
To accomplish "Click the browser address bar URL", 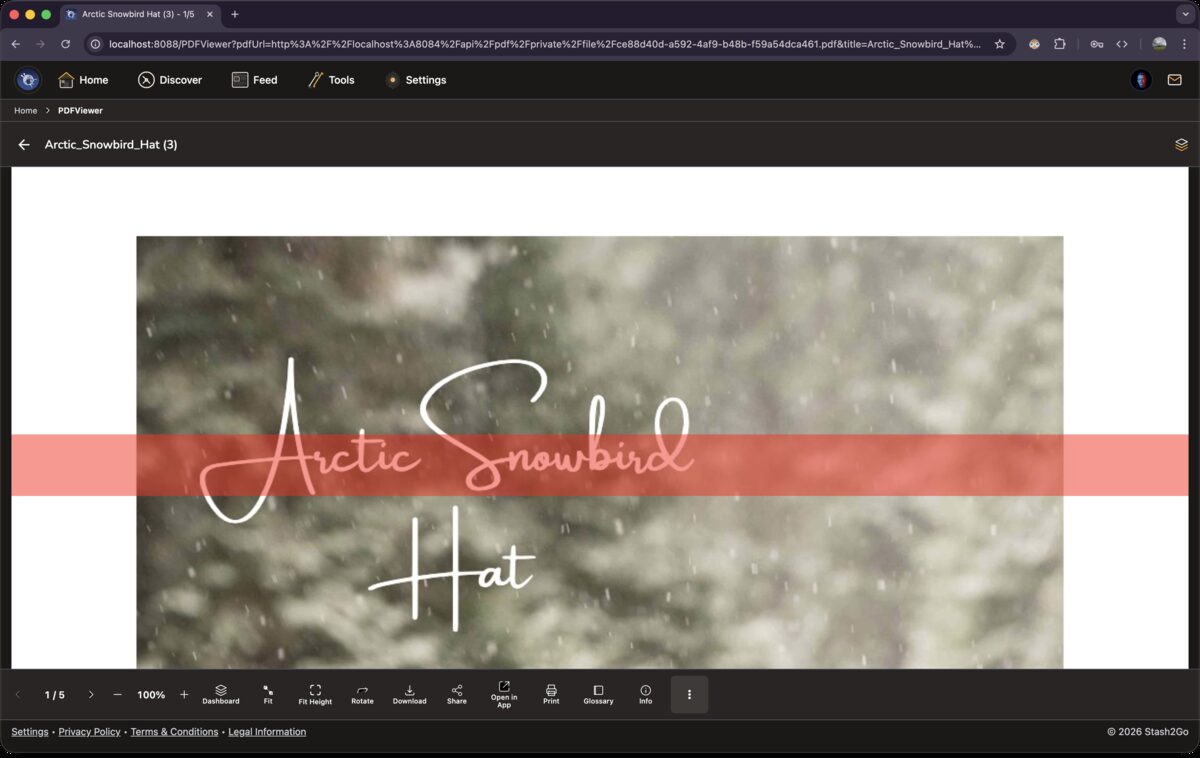I will point(540,44).
